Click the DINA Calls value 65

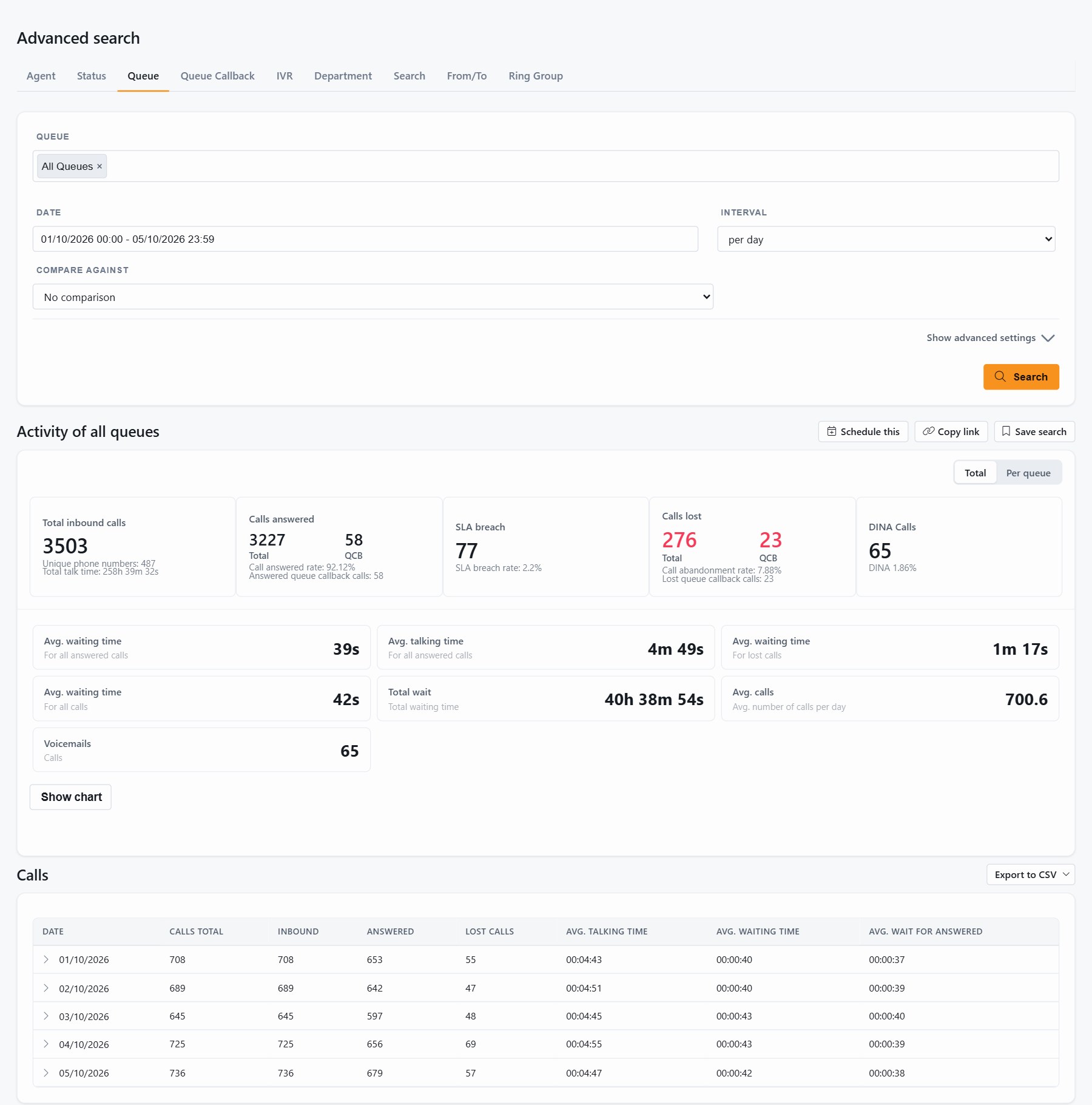coord(880,551)
